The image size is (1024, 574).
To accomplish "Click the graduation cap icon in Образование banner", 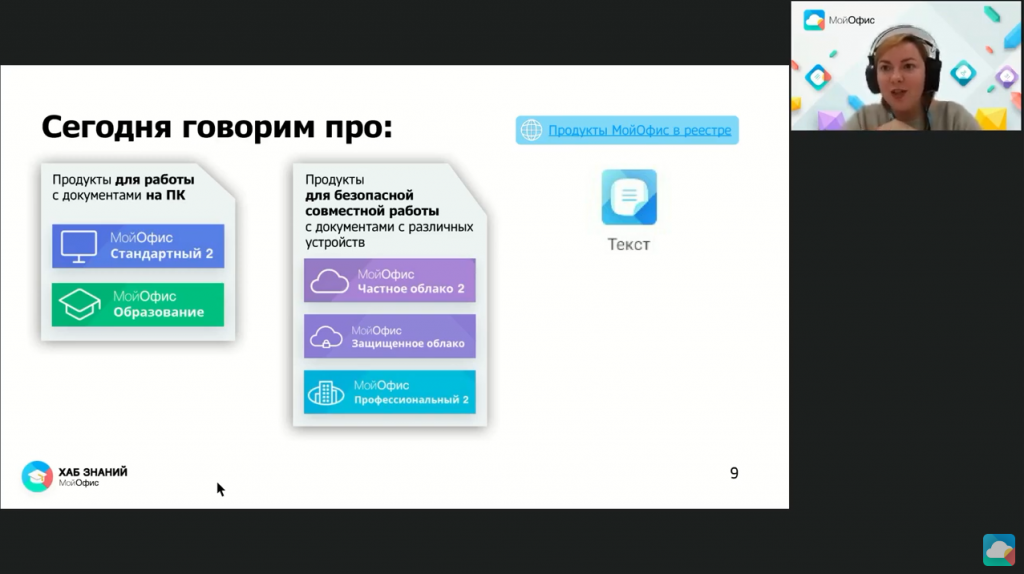I will (x=80, y=304).
